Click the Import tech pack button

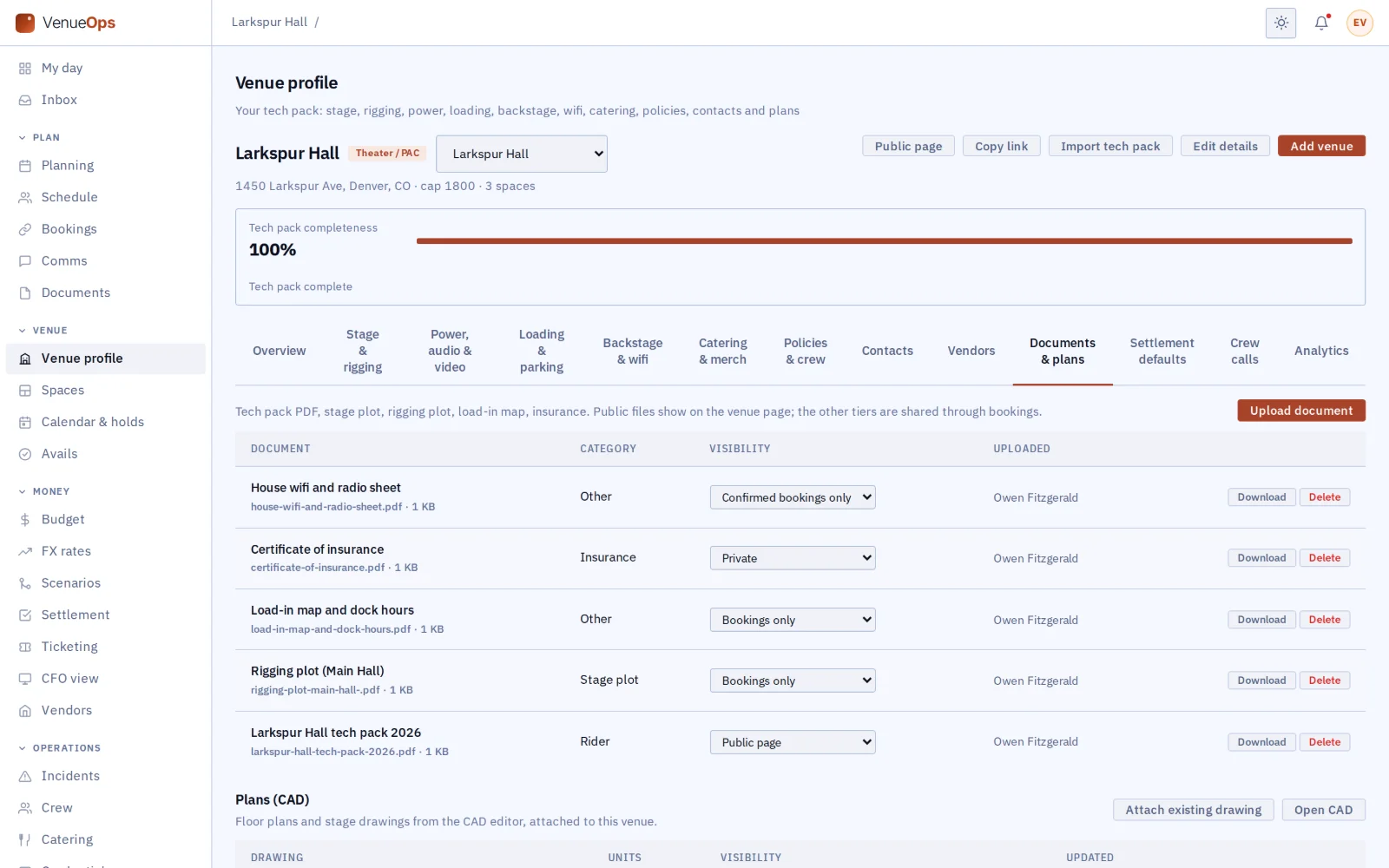click(1110, 146)
